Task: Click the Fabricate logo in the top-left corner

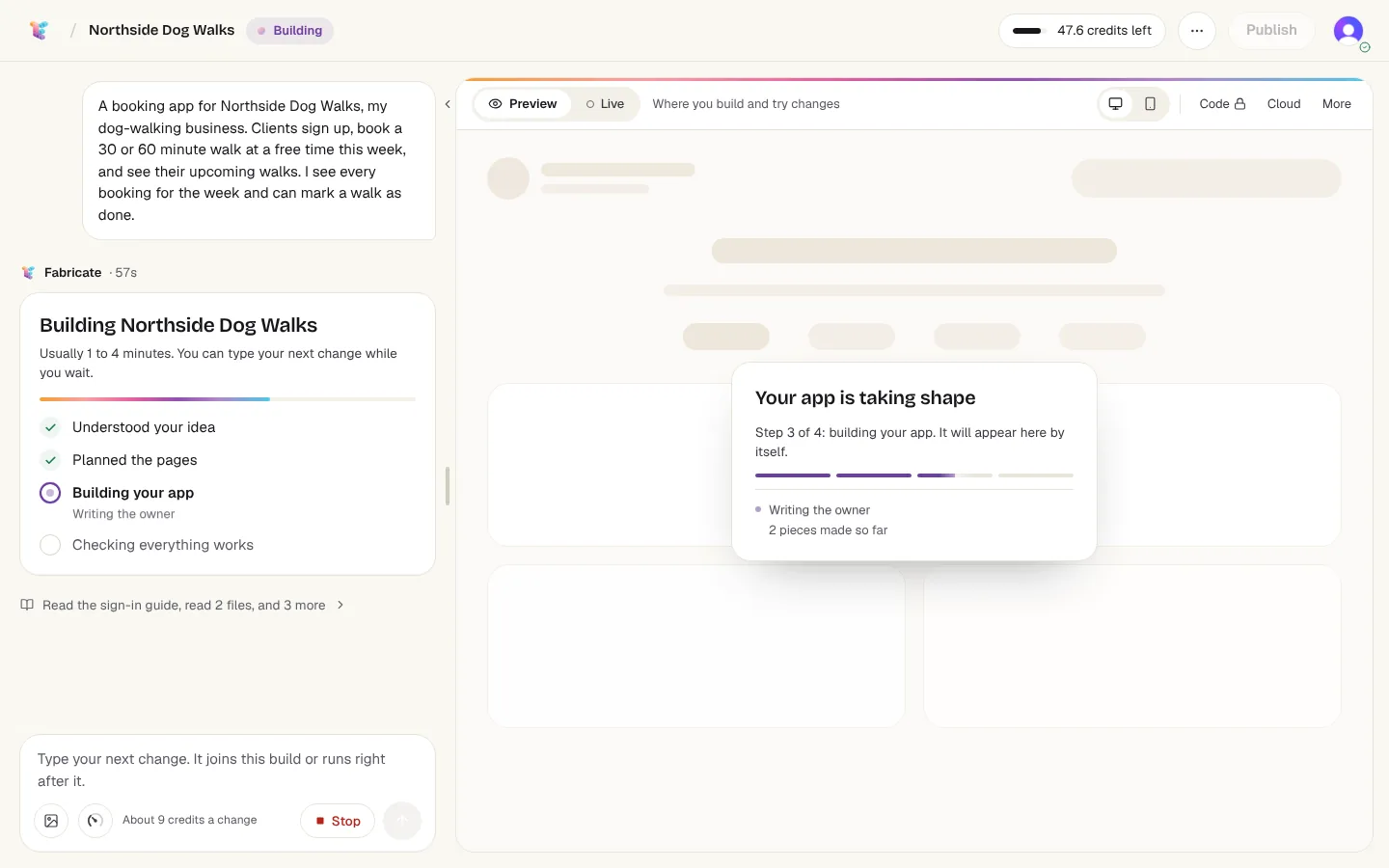Action: pyautogui.click(x=39, y=30)
